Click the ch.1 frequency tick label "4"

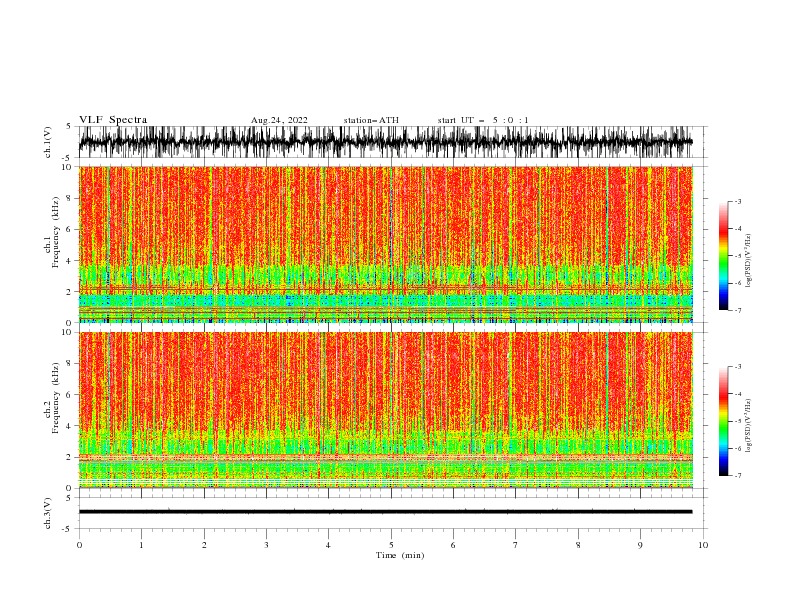click(x=71, y=261)
